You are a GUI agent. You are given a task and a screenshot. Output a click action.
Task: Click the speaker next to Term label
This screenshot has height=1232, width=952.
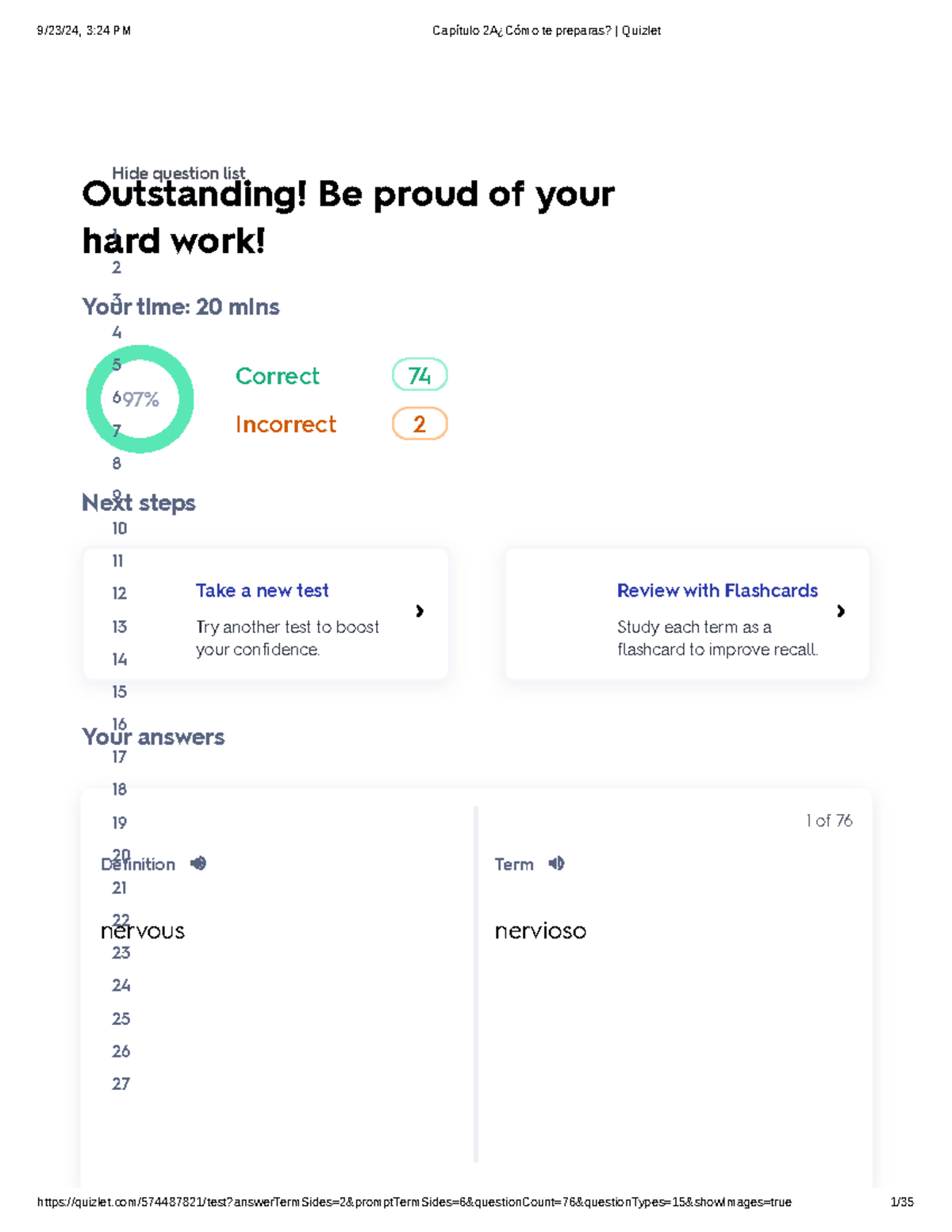coord(555,864)
